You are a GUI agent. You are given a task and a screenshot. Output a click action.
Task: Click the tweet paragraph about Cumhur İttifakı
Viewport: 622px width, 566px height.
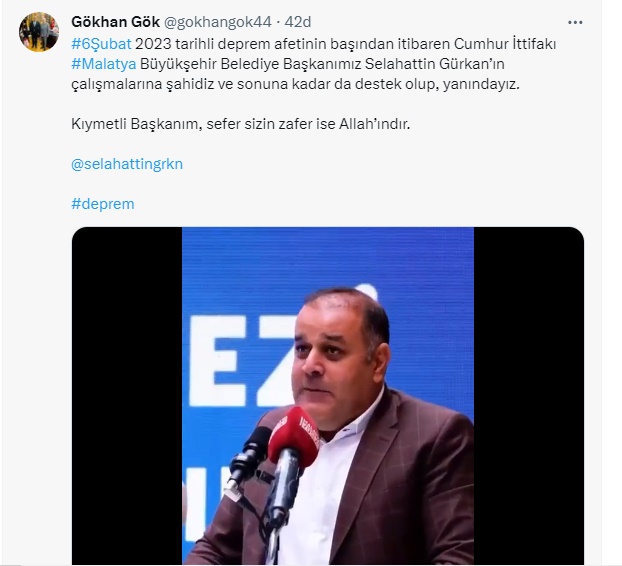(313, 64)
